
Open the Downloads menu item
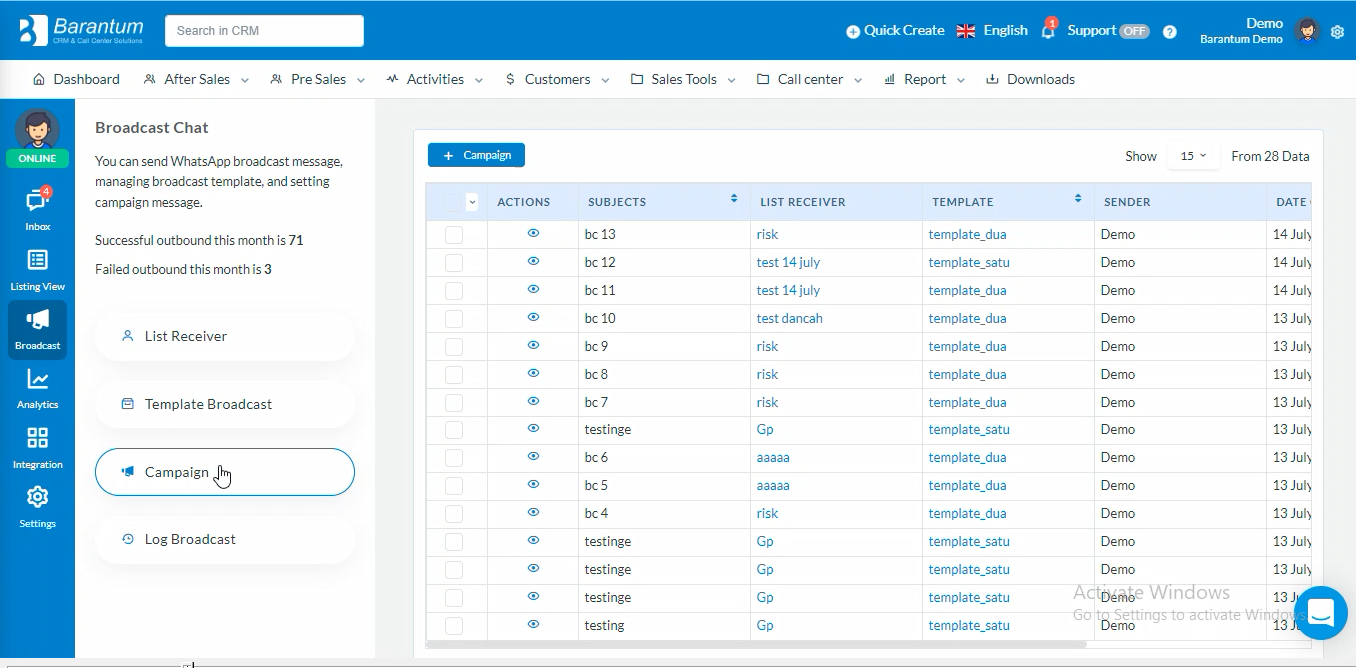1030,79
